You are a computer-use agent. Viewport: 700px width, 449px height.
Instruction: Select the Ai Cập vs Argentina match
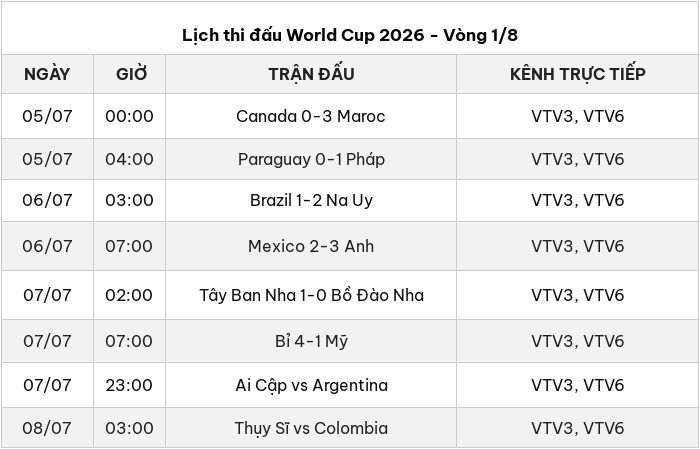[x=311, y=385]
